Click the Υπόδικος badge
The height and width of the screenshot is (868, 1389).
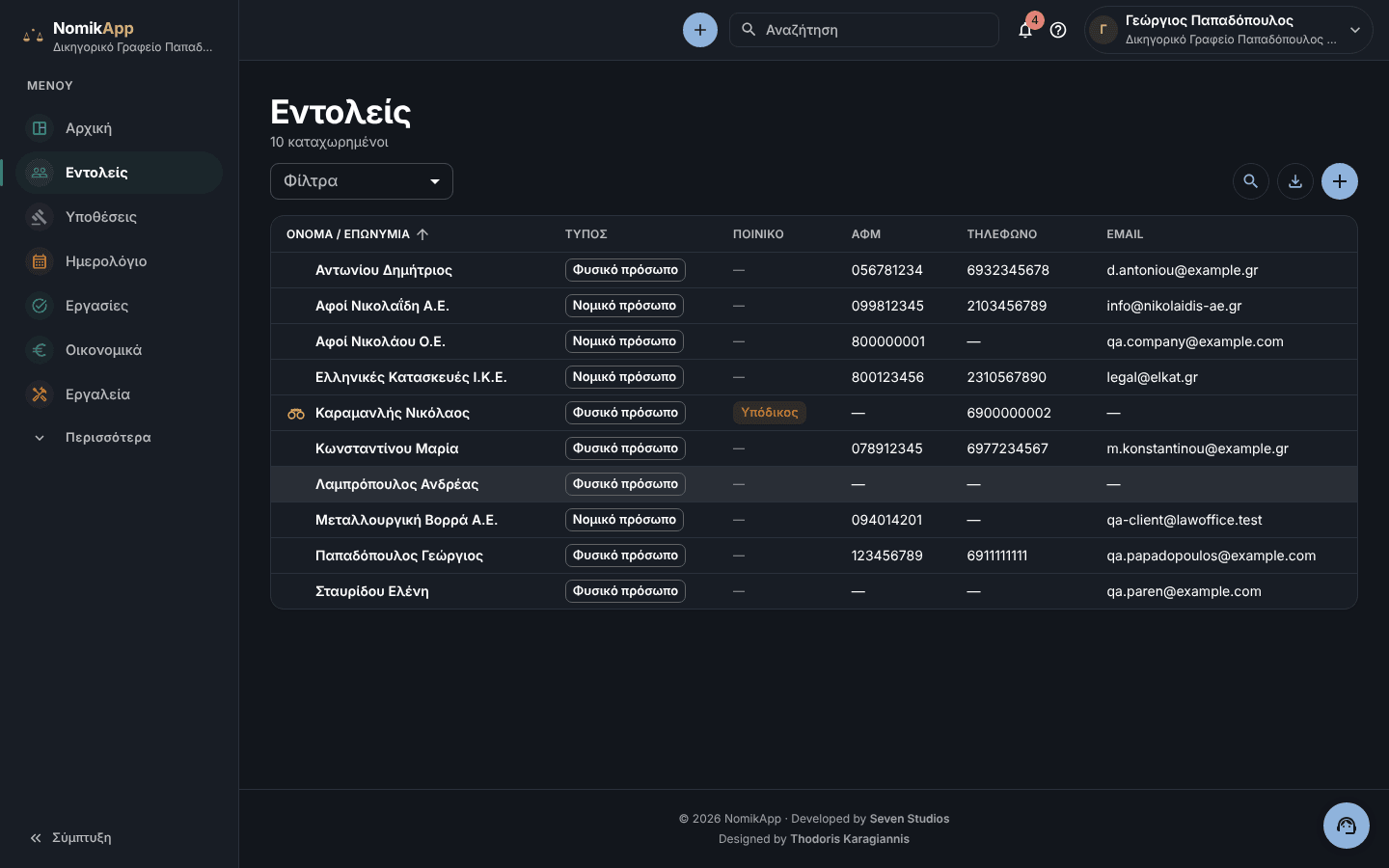770,413
